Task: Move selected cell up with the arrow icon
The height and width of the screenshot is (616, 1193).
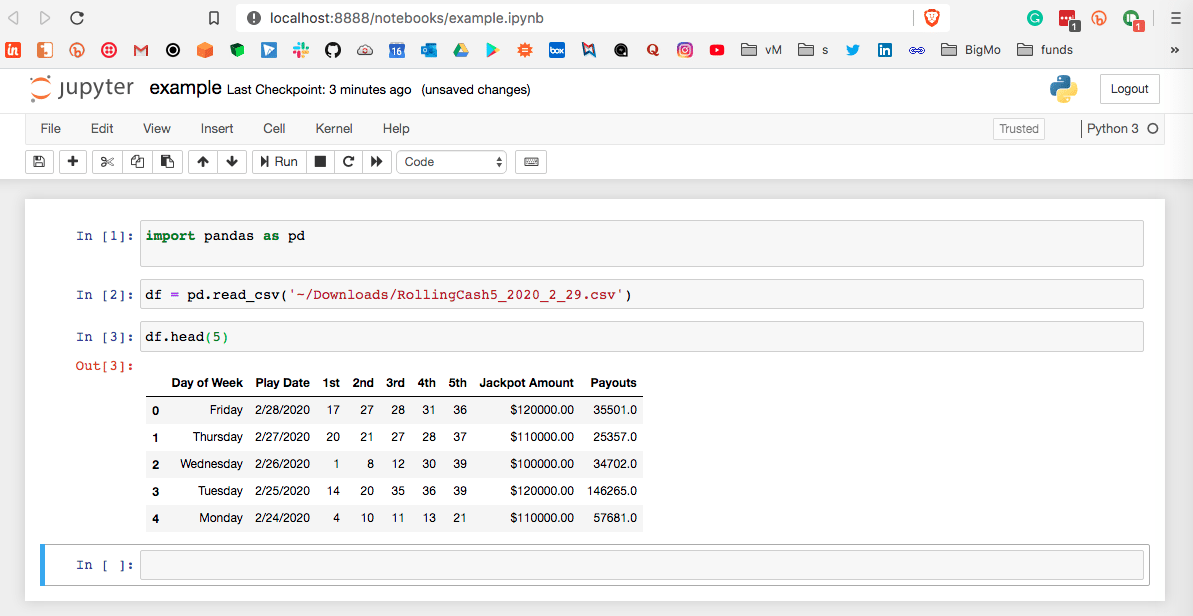Action: pyautogui.click(x=203, y=162)
